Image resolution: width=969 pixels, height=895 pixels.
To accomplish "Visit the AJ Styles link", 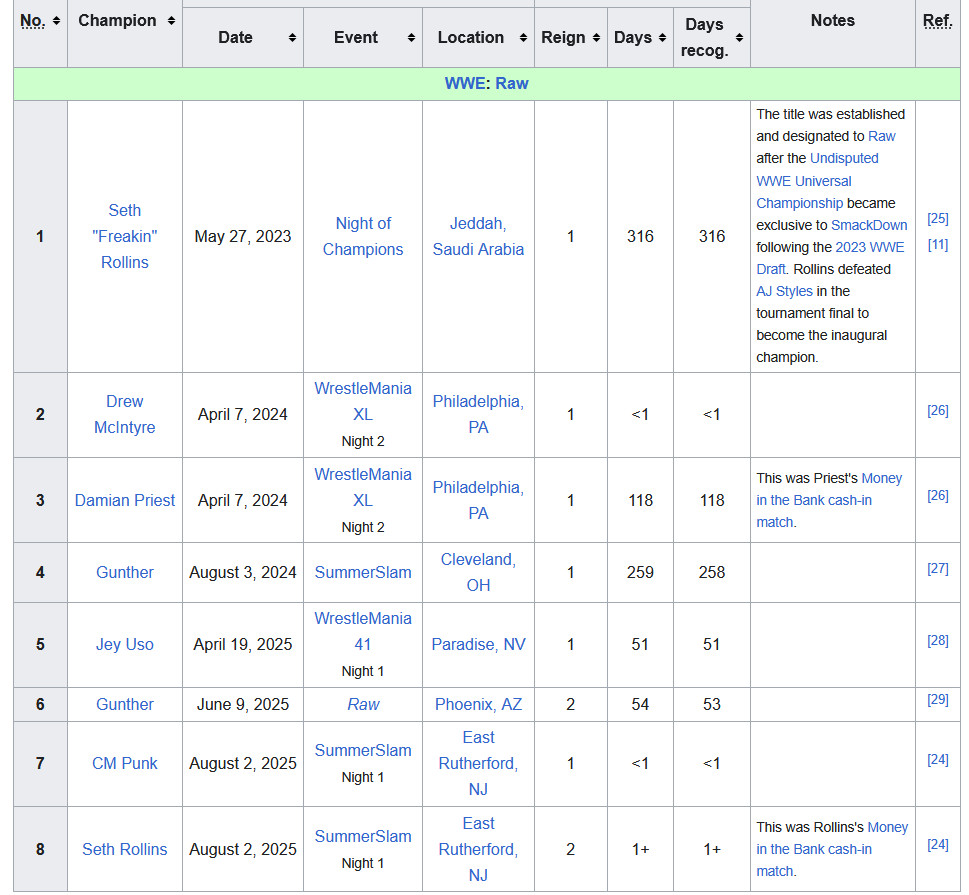I will pos(784,291).
